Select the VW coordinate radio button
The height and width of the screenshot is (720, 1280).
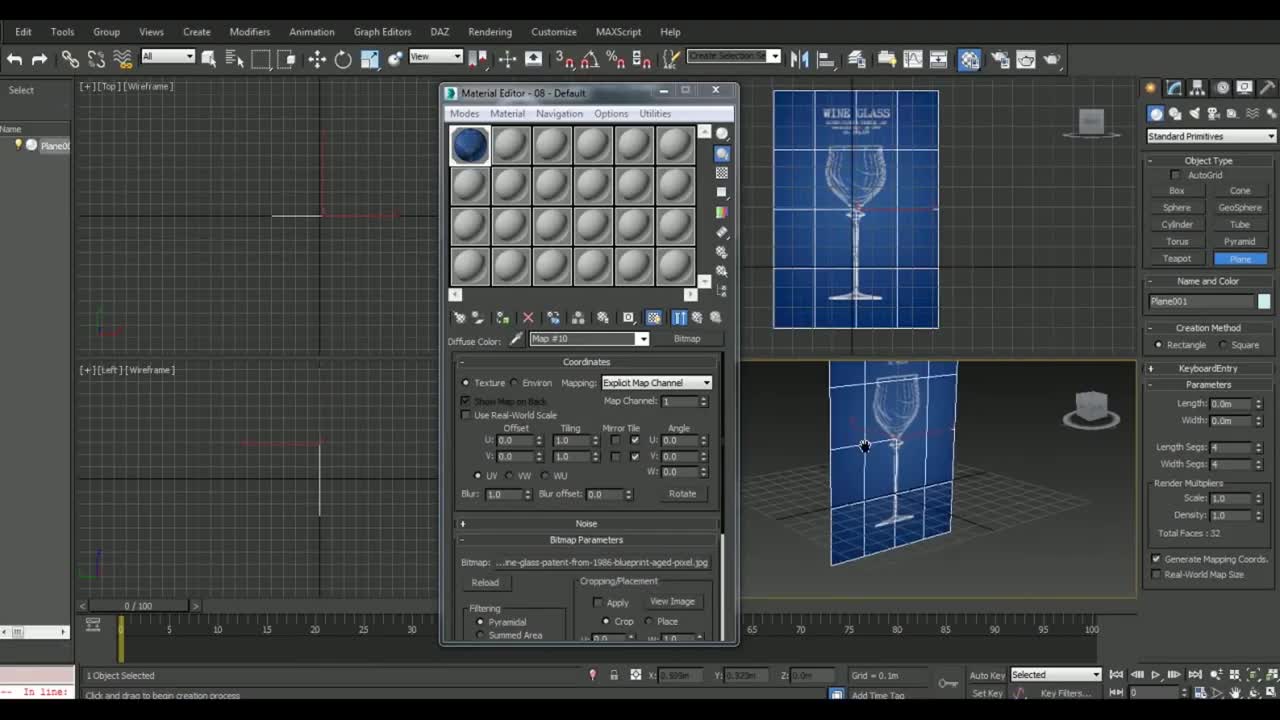coord(509,476)
